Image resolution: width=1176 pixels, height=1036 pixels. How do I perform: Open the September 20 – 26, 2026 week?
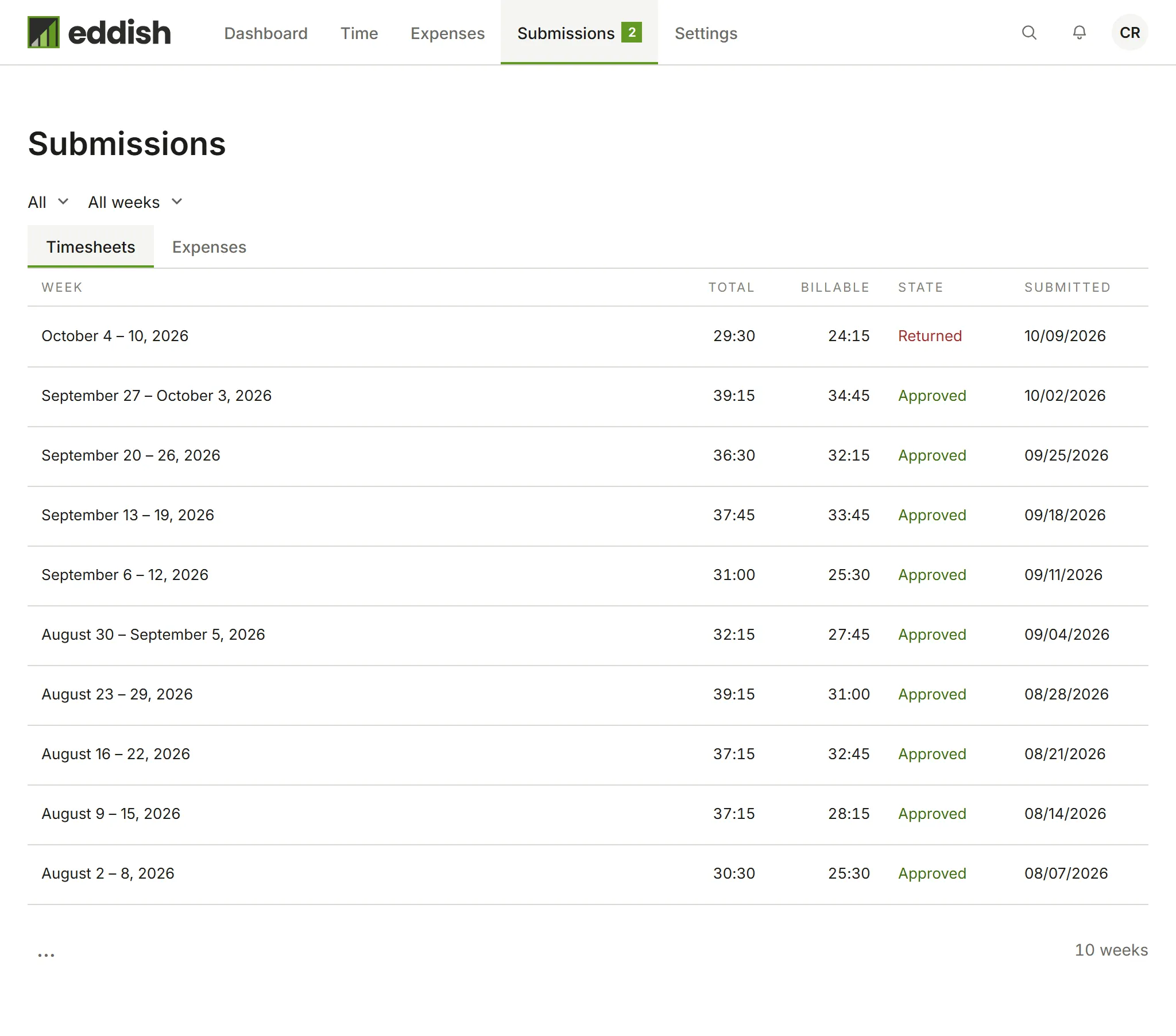pos(587,457)
